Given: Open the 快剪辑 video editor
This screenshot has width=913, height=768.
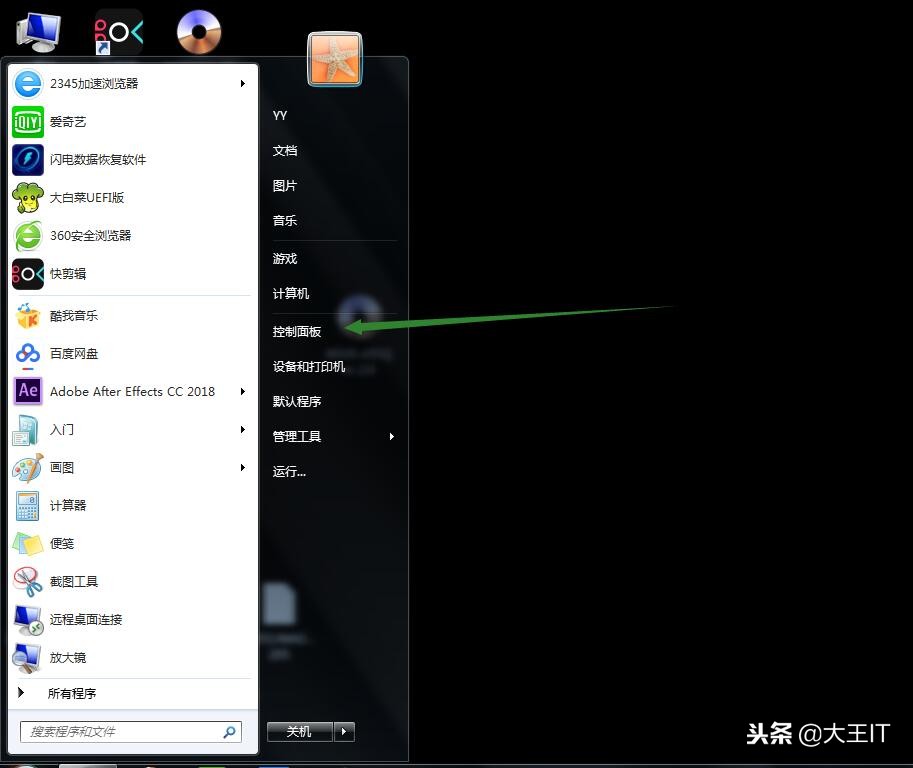Looking at the screenshot, I should pyautogui.click(x=67, y=273).
